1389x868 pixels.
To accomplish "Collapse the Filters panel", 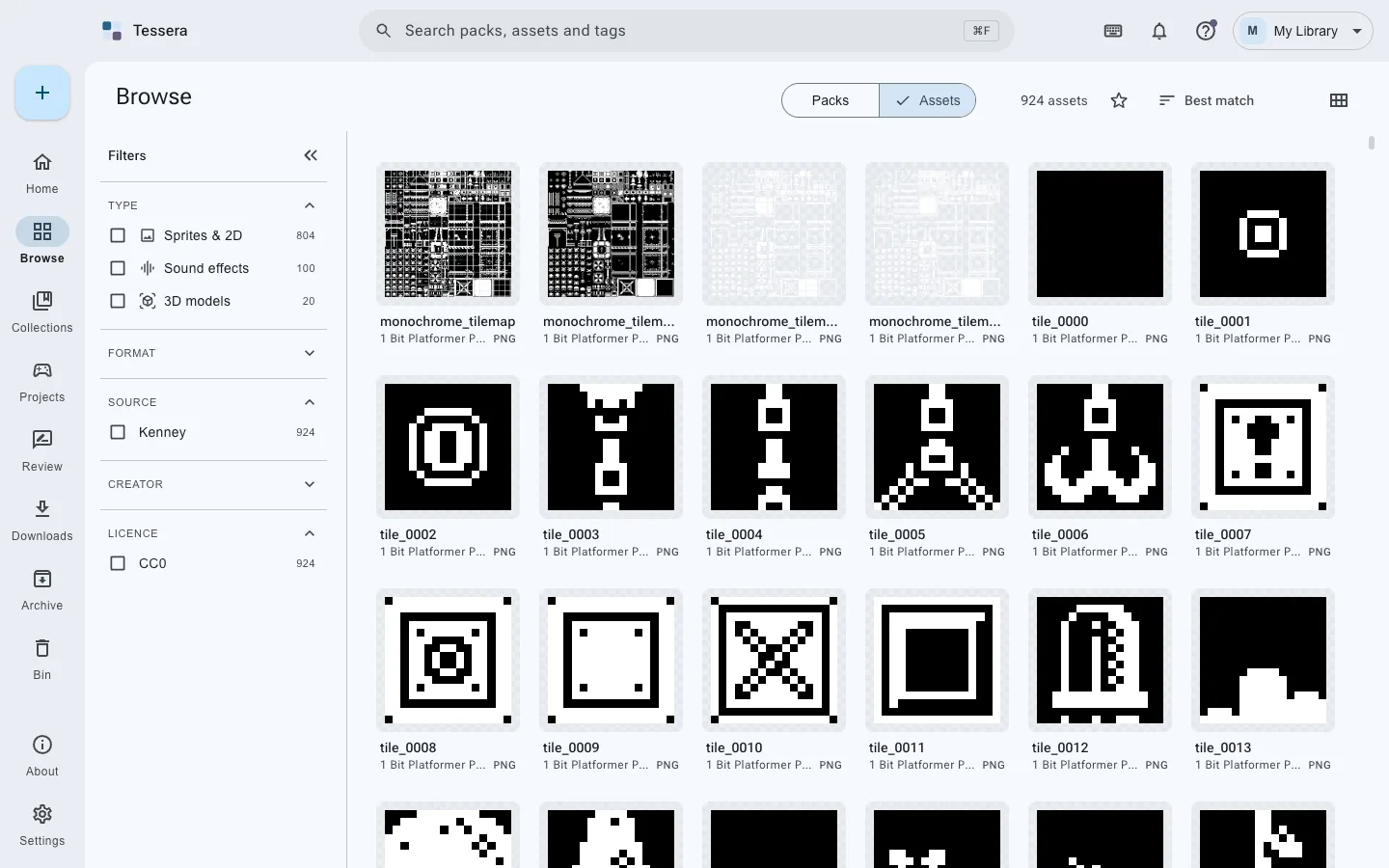I will tap(311, 155).
